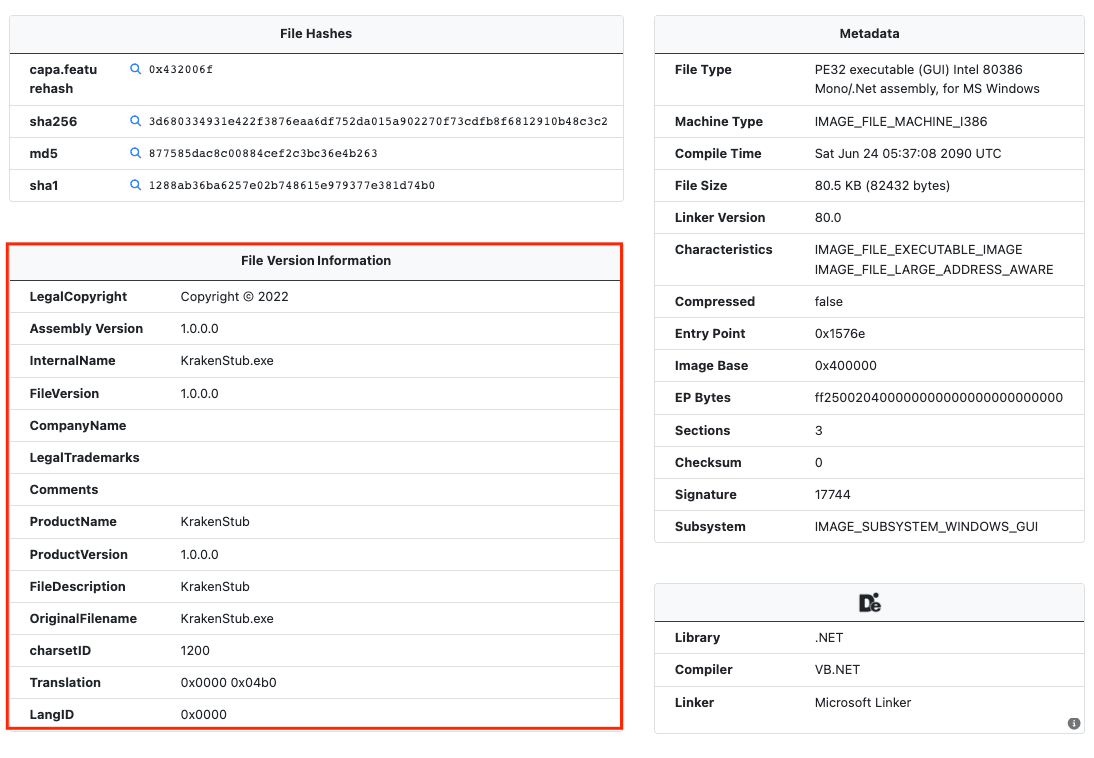Click the OriginalFilename value KrakenStub.exe
This screenshot has height=758, width=1094.
pyautogui.click(x=227, y=618)
